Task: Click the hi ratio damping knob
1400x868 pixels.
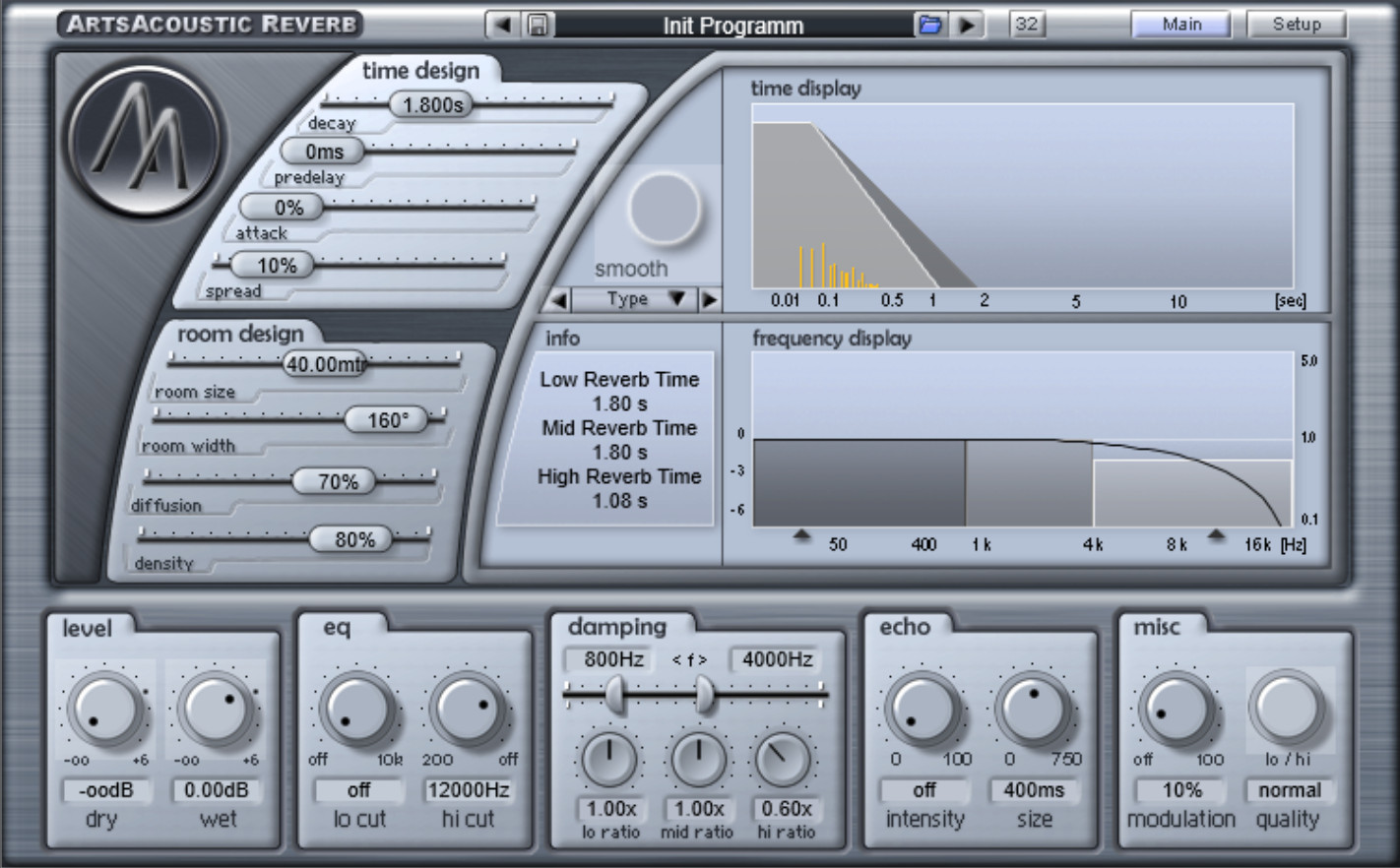Action: point(785,761)
